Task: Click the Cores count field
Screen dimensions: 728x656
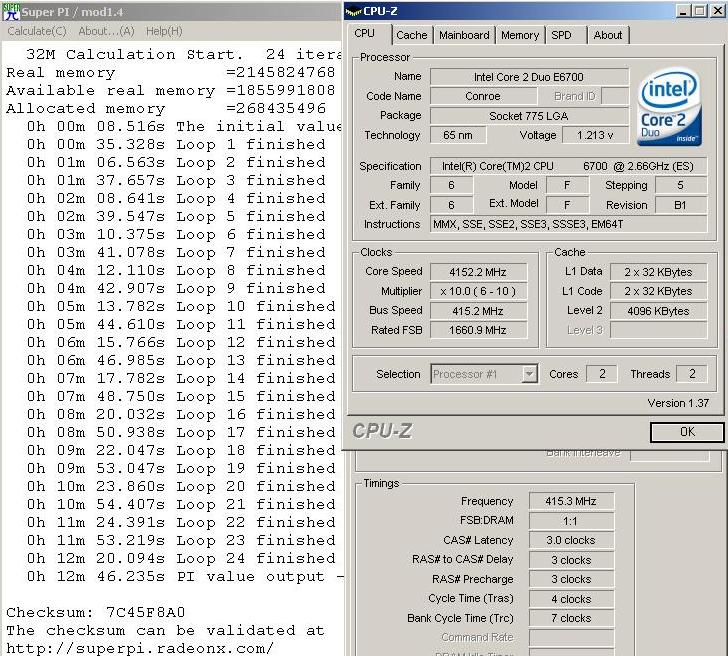Action: tap(602, 374)
